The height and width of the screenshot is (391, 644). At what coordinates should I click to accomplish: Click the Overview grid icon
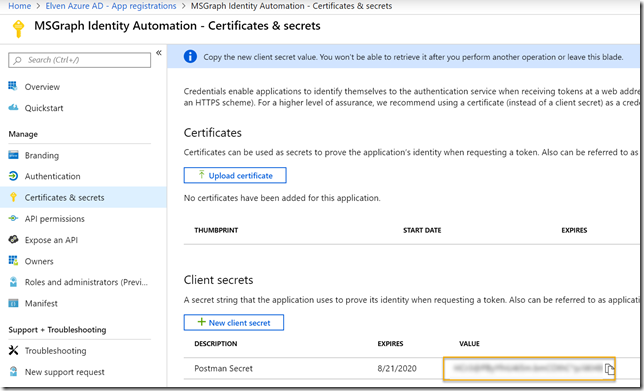coord(13,86)
